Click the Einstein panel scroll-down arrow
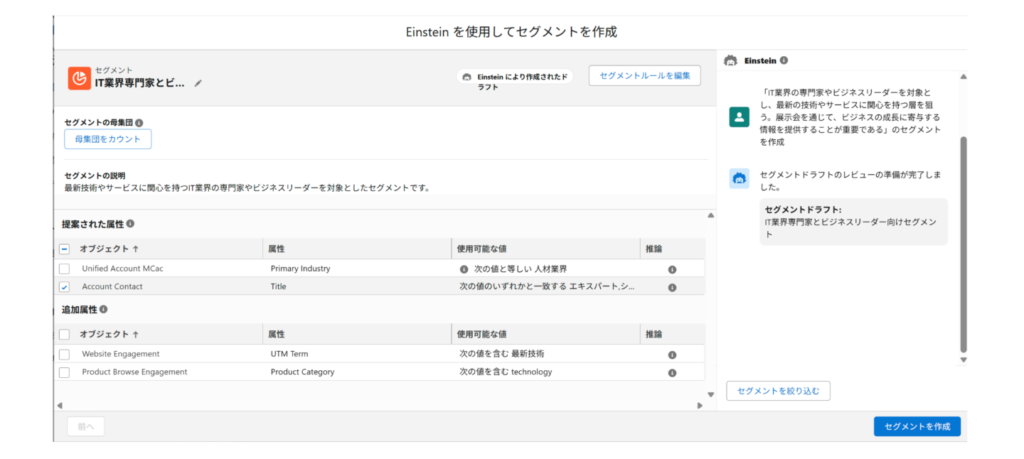This screenshot has height=459, width=1024. (963, 360)
